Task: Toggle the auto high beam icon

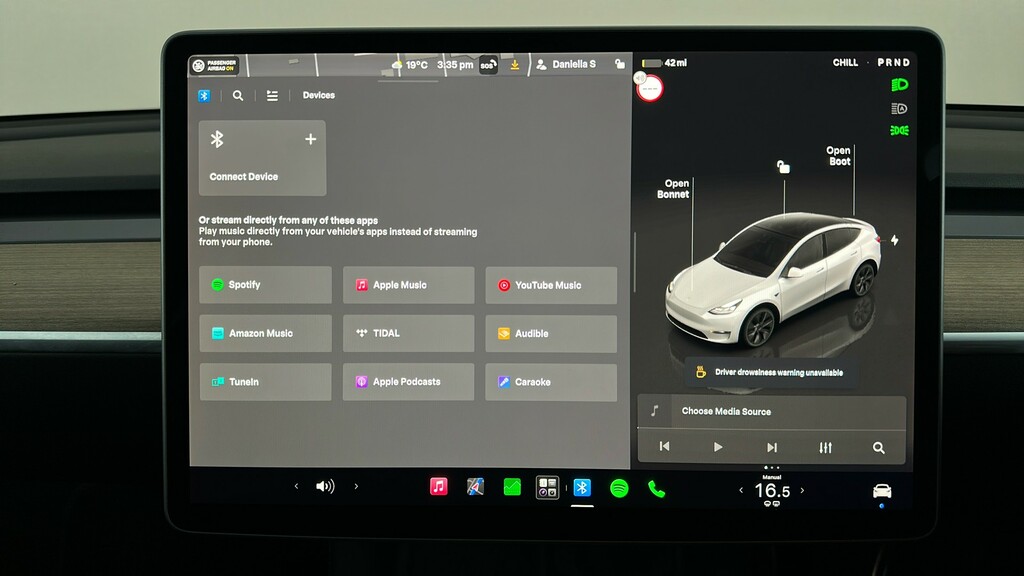Action: point(899,108)
